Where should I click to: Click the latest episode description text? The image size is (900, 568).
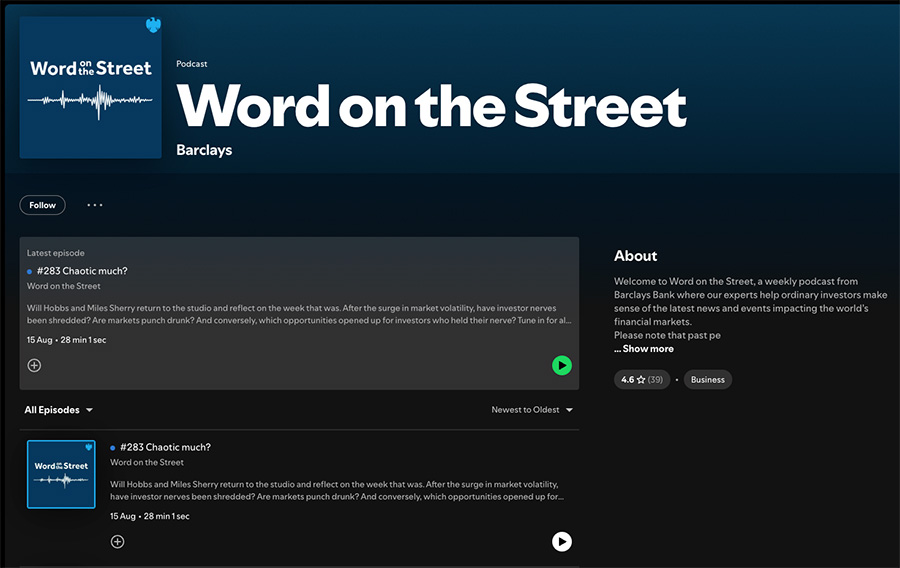tap(300, 314)
